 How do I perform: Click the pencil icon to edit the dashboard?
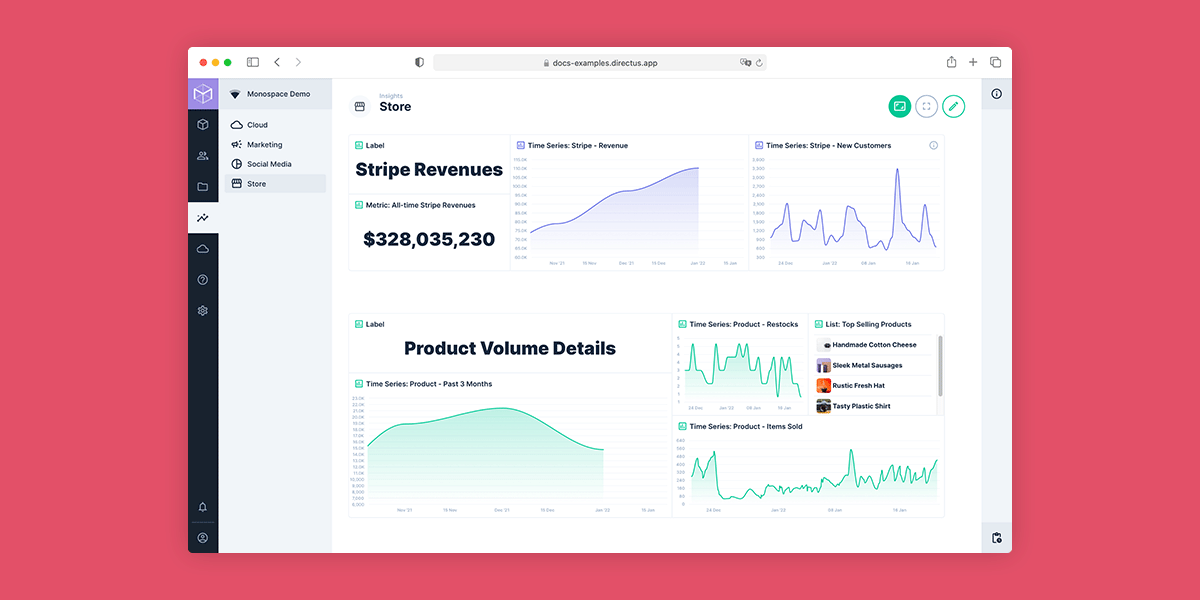953,106
